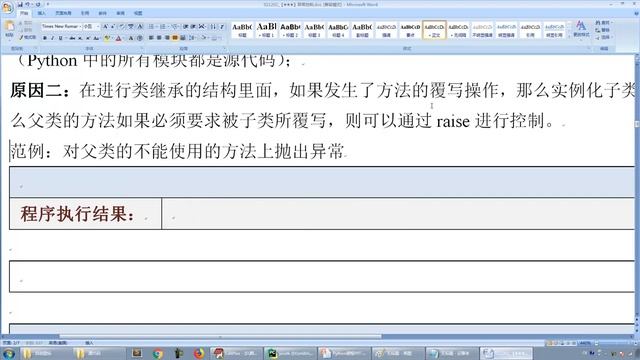
Task: Apply the 副标题 style
Action: 362,30
